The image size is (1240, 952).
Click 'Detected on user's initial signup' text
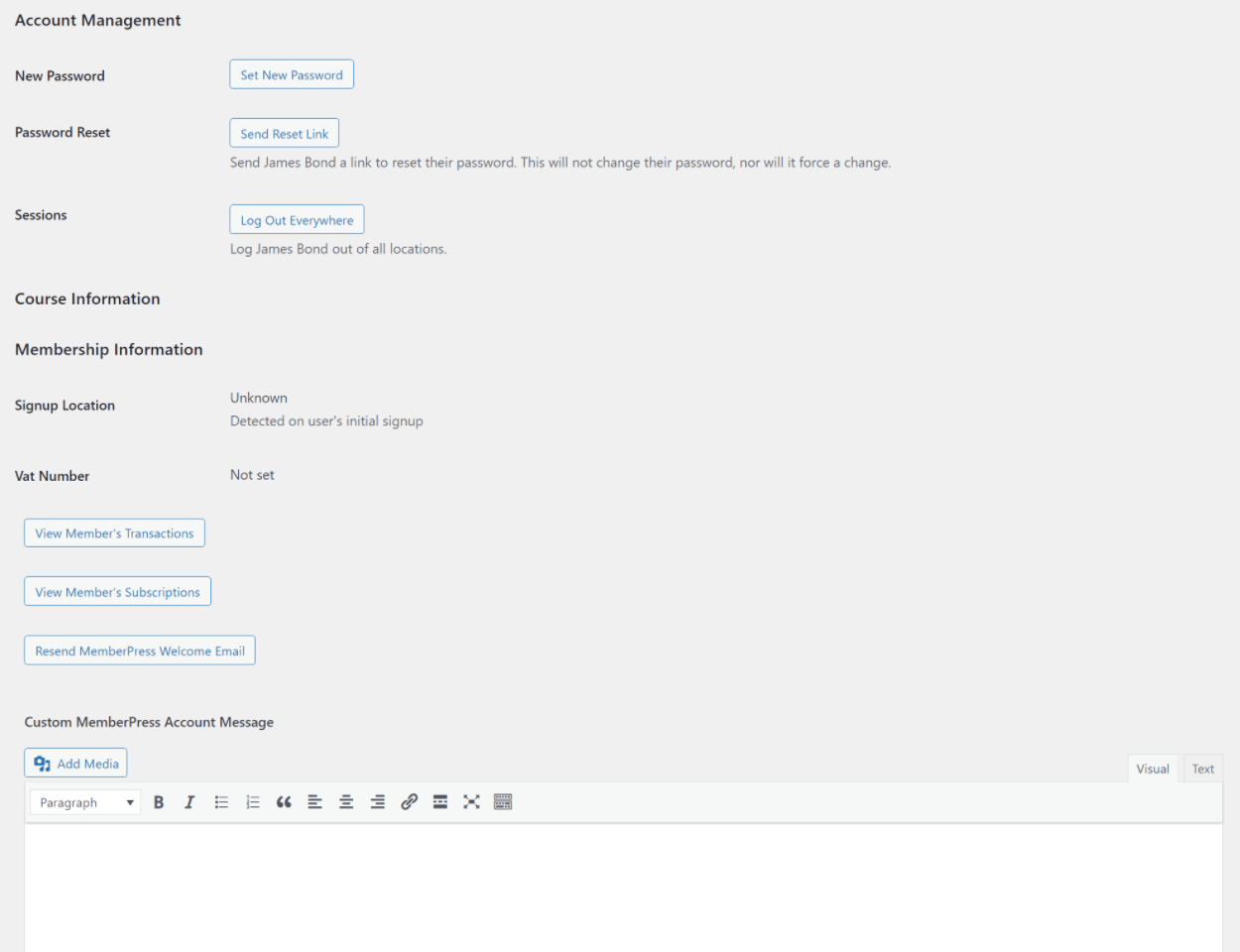[326, 420]
